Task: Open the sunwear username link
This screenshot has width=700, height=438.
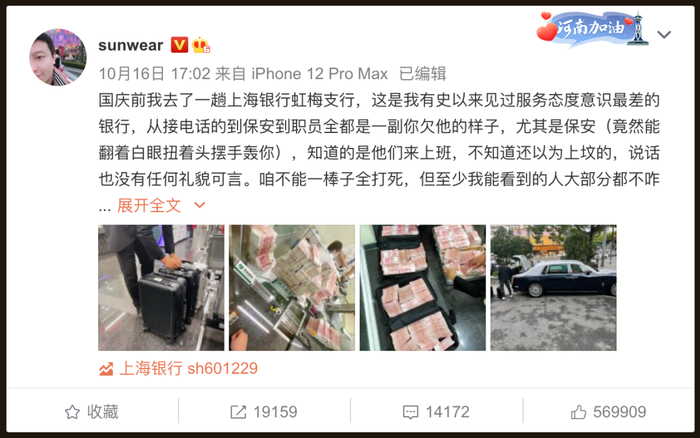Action: (130, 45)
